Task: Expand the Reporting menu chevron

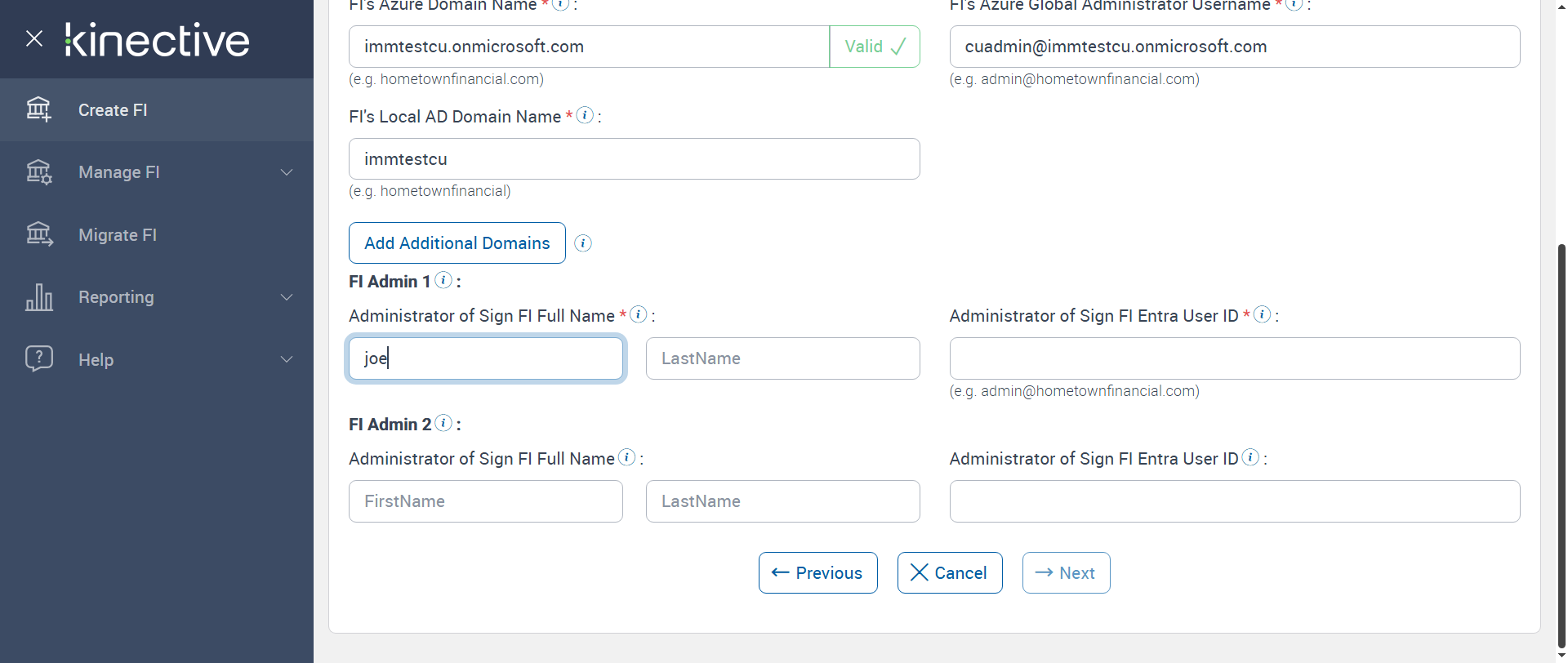Action: 287,297
